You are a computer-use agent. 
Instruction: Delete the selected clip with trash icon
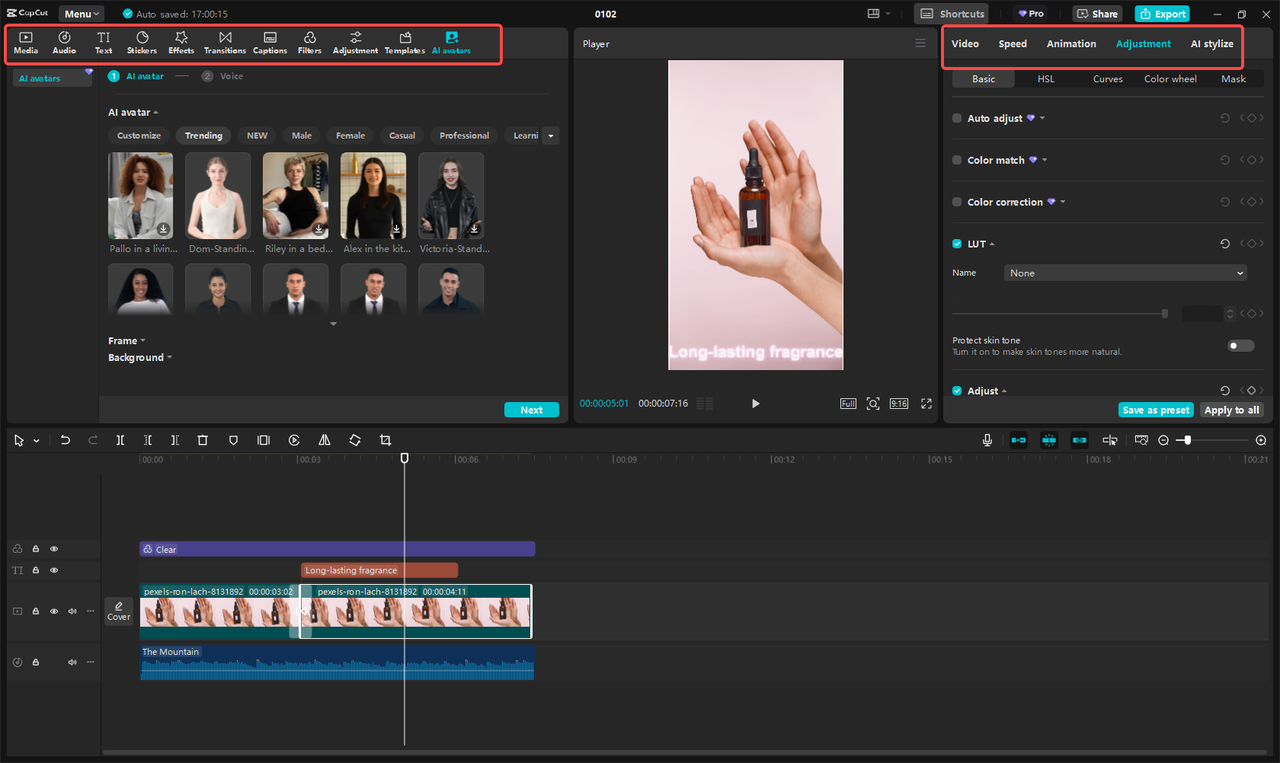(x=203, y=440)
